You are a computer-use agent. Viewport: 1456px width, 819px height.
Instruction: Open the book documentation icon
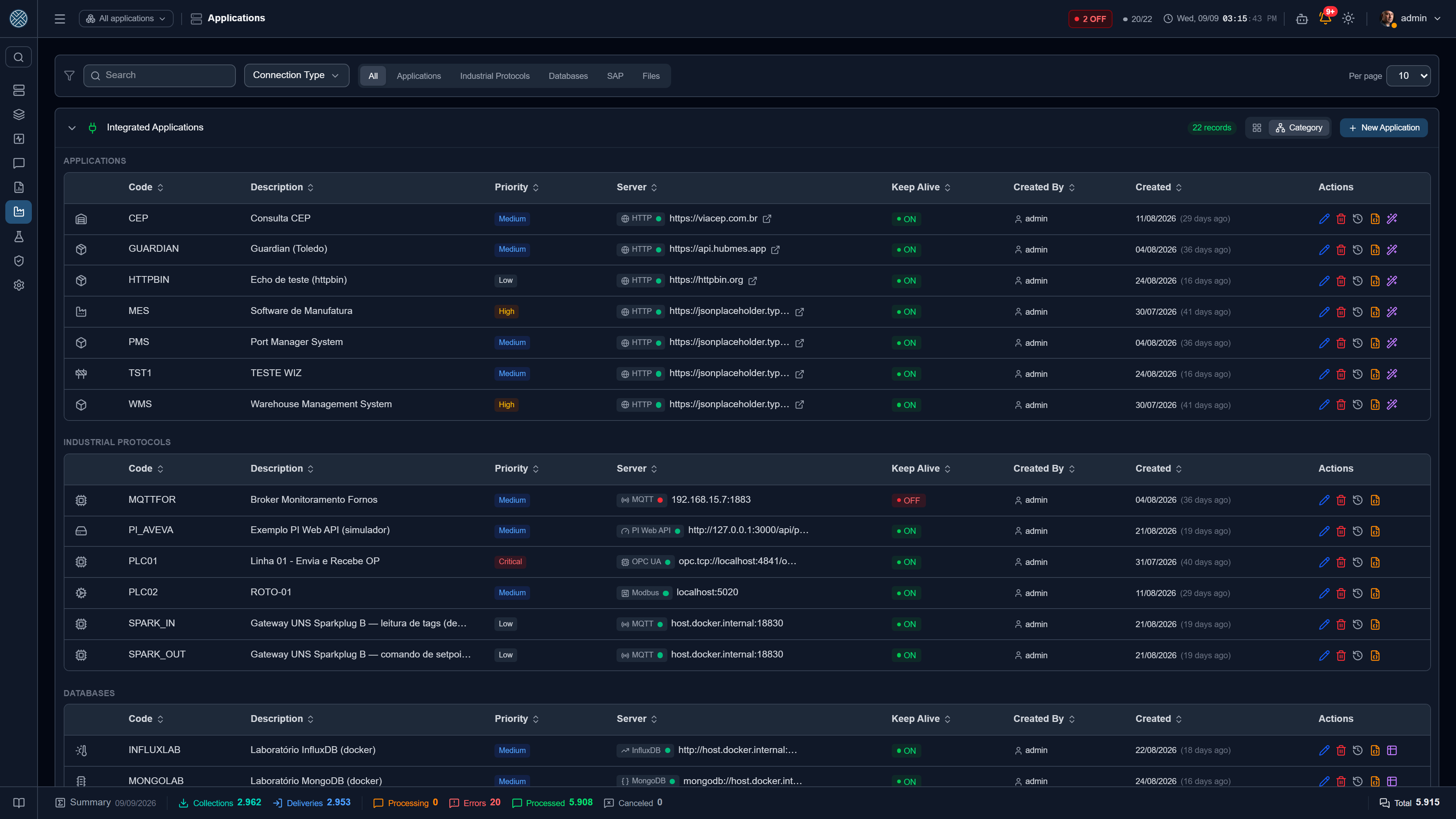tap(19, 803)
